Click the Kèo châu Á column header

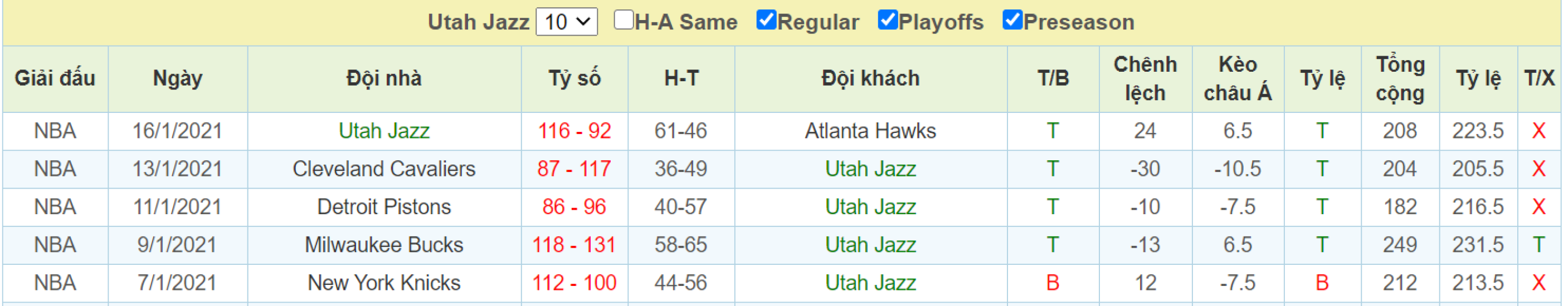tap(1238, 78)
